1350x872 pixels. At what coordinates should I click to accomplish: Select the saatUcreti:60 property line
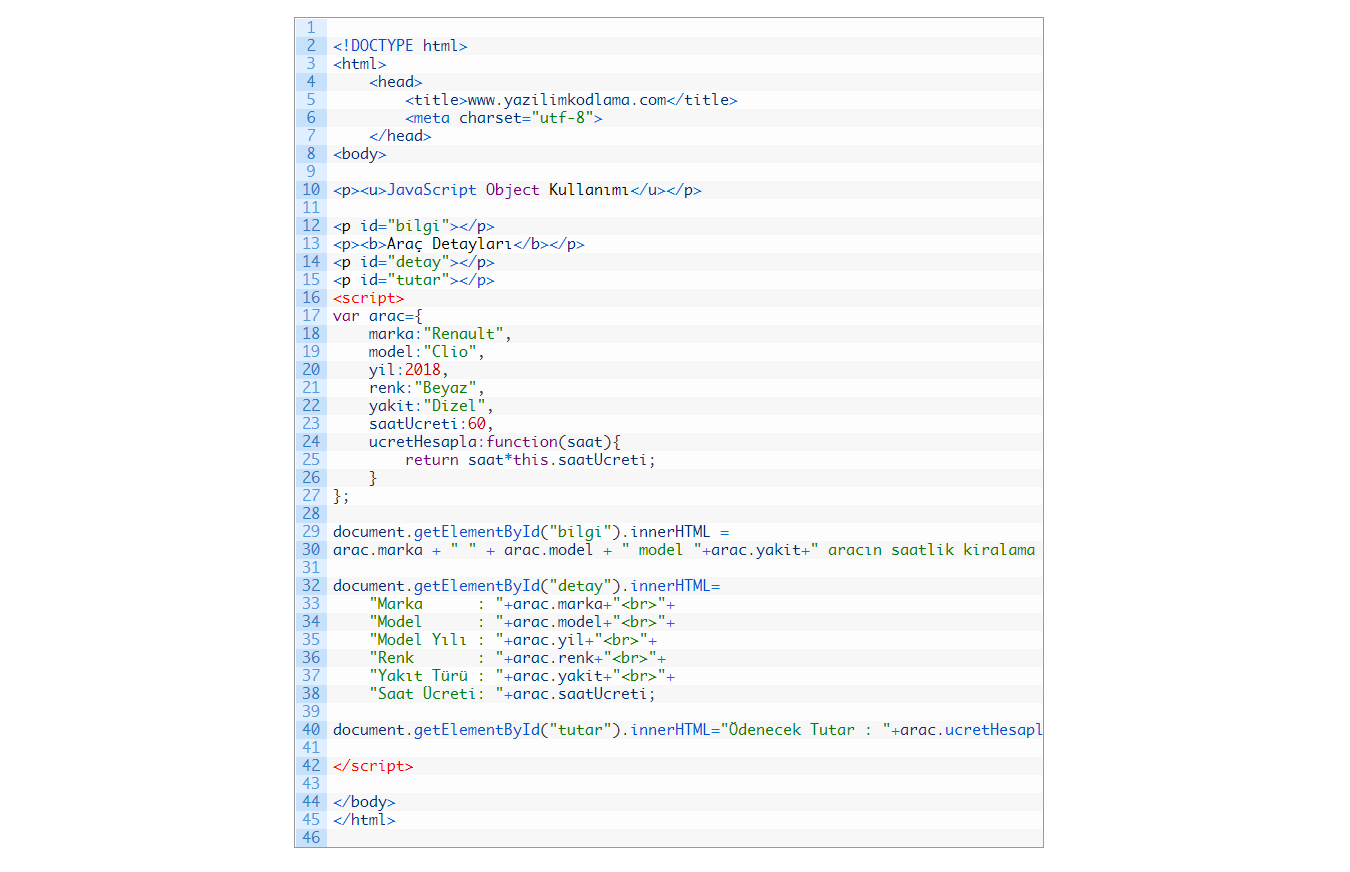coord(432,424)
